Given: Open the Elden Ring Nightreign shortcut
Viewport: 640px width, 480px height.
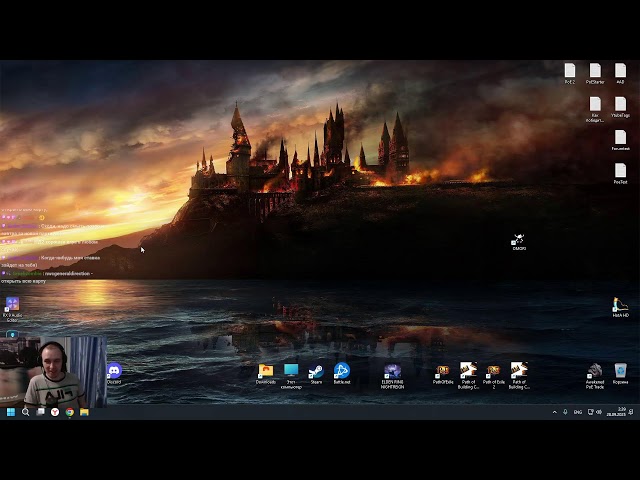Looking at the screenshot, I should click(x=392, y=376).
